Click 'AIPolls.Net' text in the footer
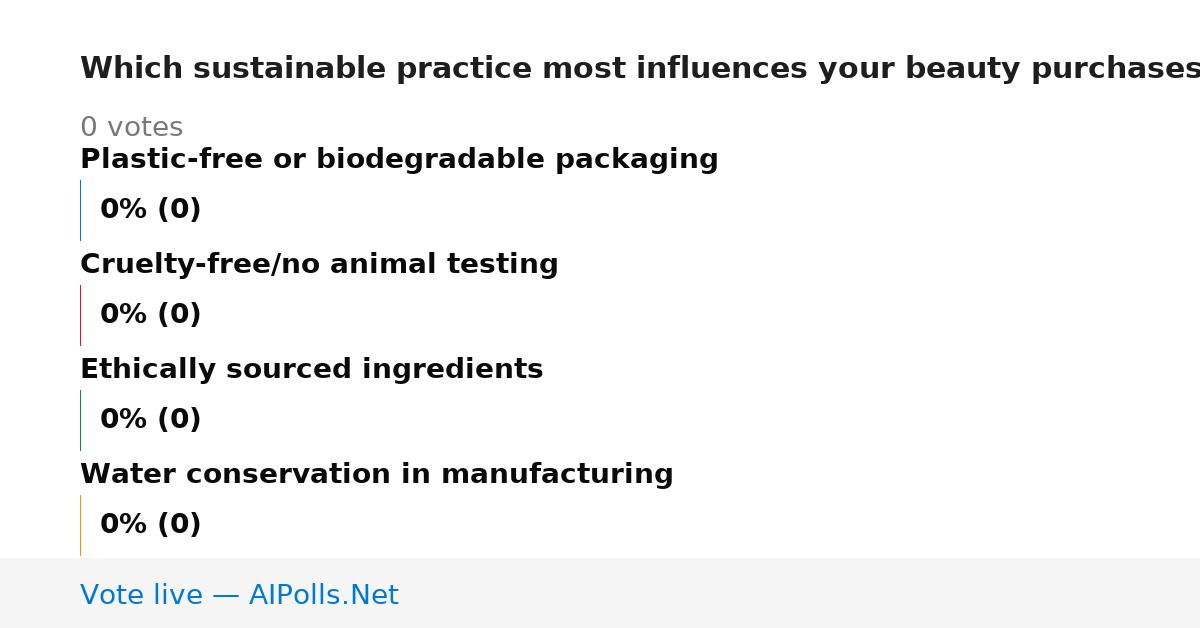The width and height of the screenshot is (1200, 628). 324,595
